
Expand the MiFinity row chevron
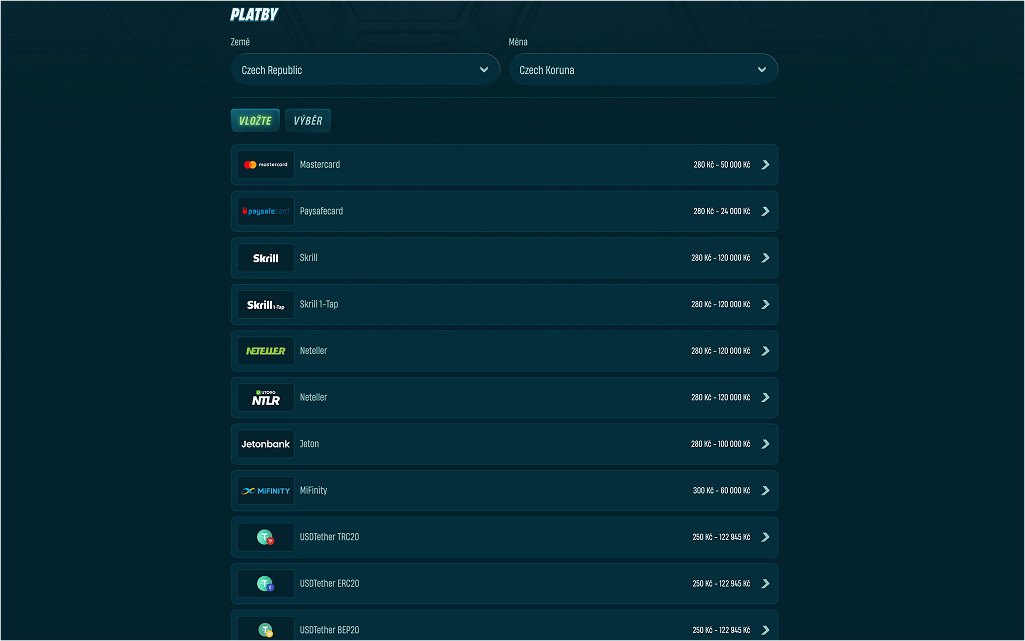[765, 491]
